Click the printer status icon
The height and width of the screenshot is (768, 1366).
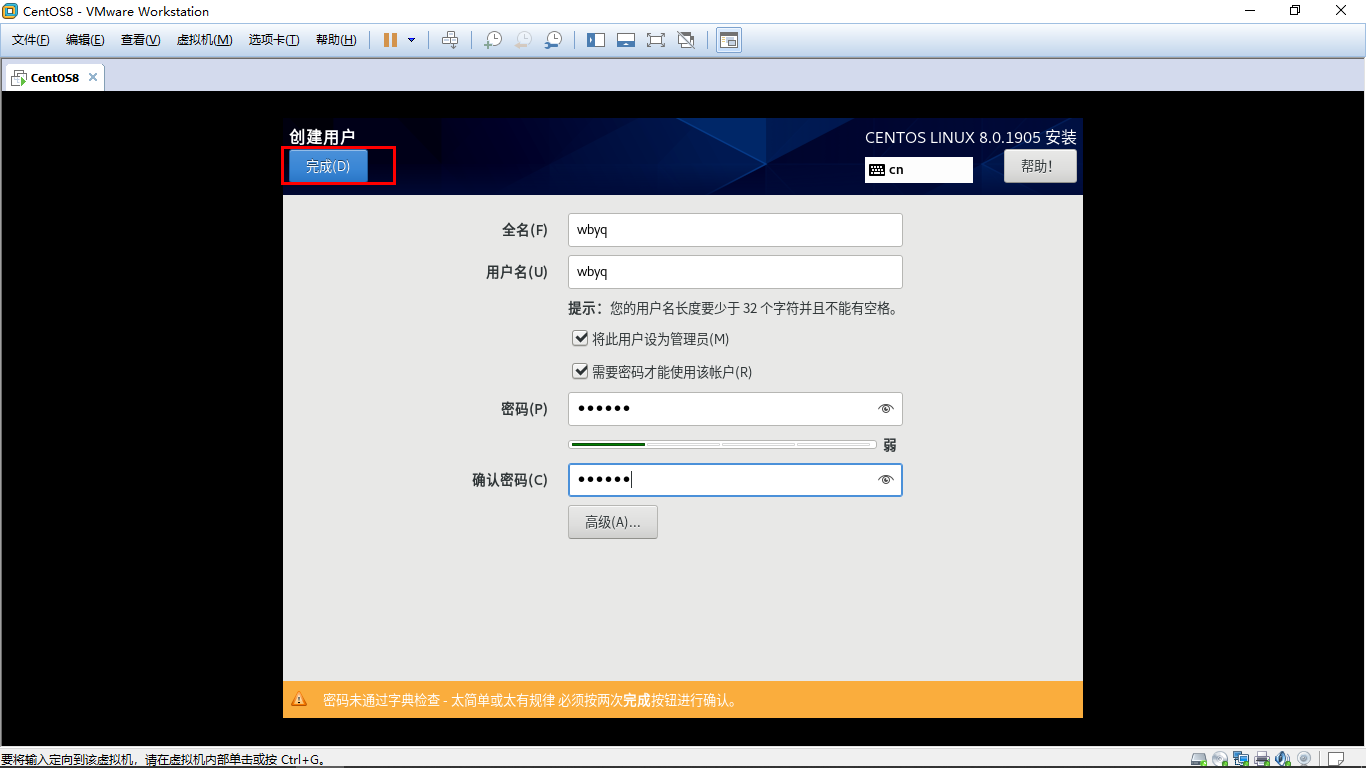1262,759
